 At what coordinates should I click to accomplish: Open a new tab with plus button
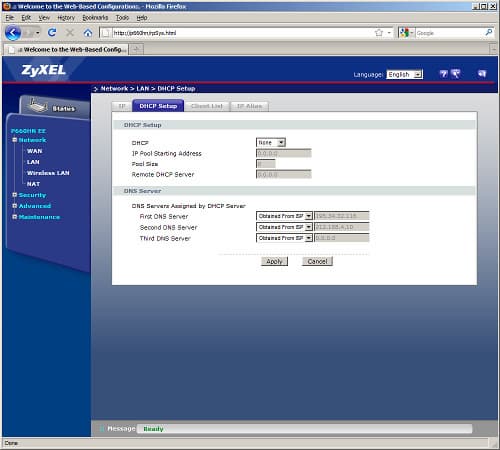tap(136, 49)
